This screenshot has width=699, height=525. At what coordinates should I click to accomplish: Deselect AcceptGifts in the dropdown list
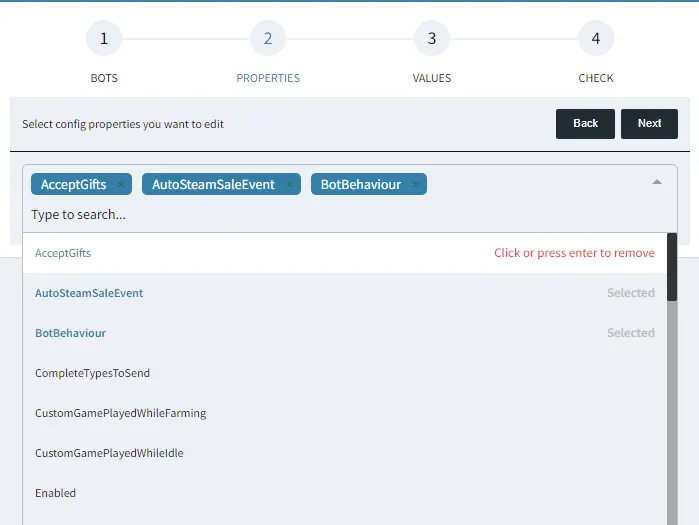click(345, 253)
